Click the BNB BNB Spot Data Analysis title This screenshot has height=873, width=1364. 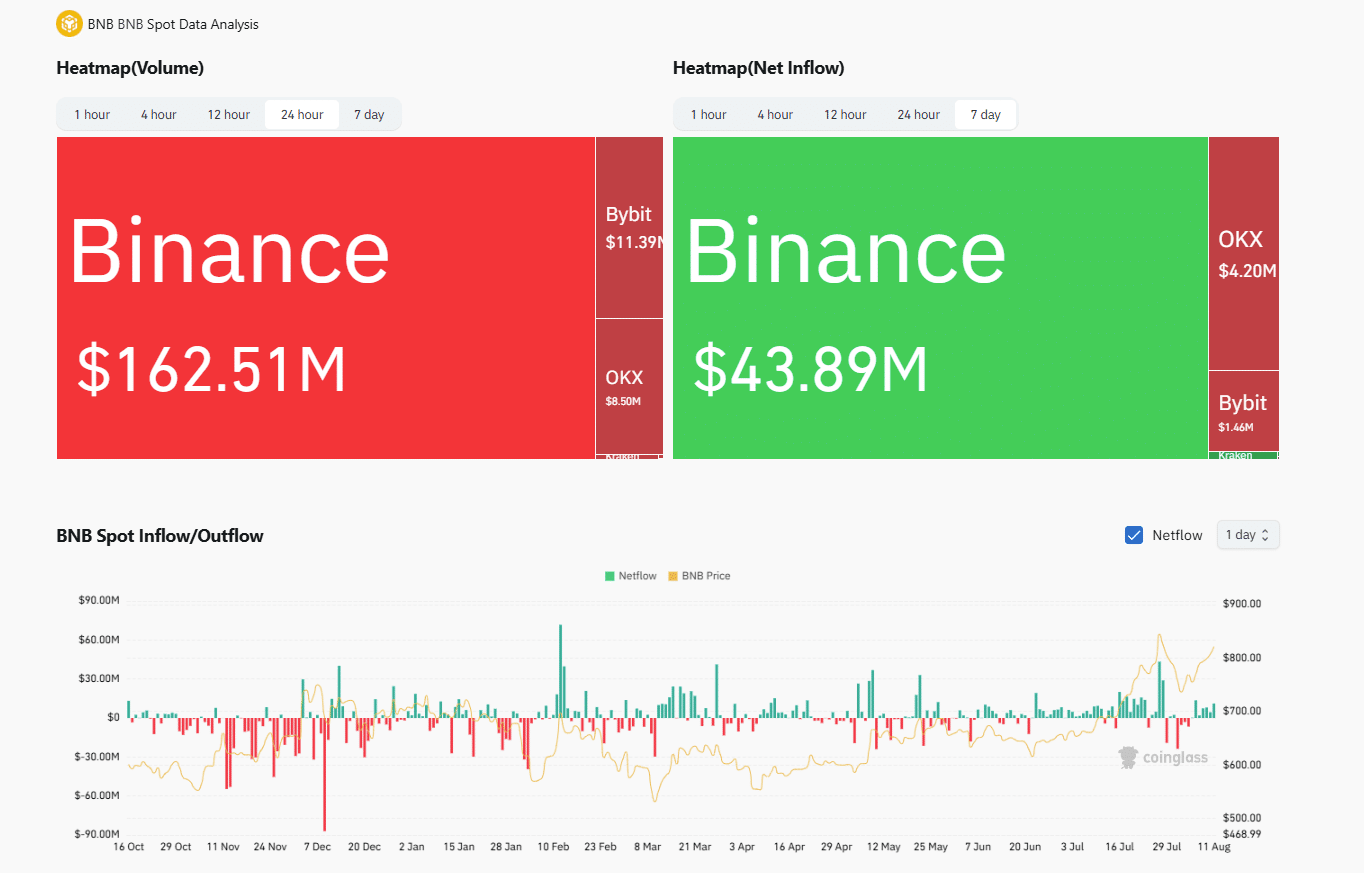tap(173, 24)
